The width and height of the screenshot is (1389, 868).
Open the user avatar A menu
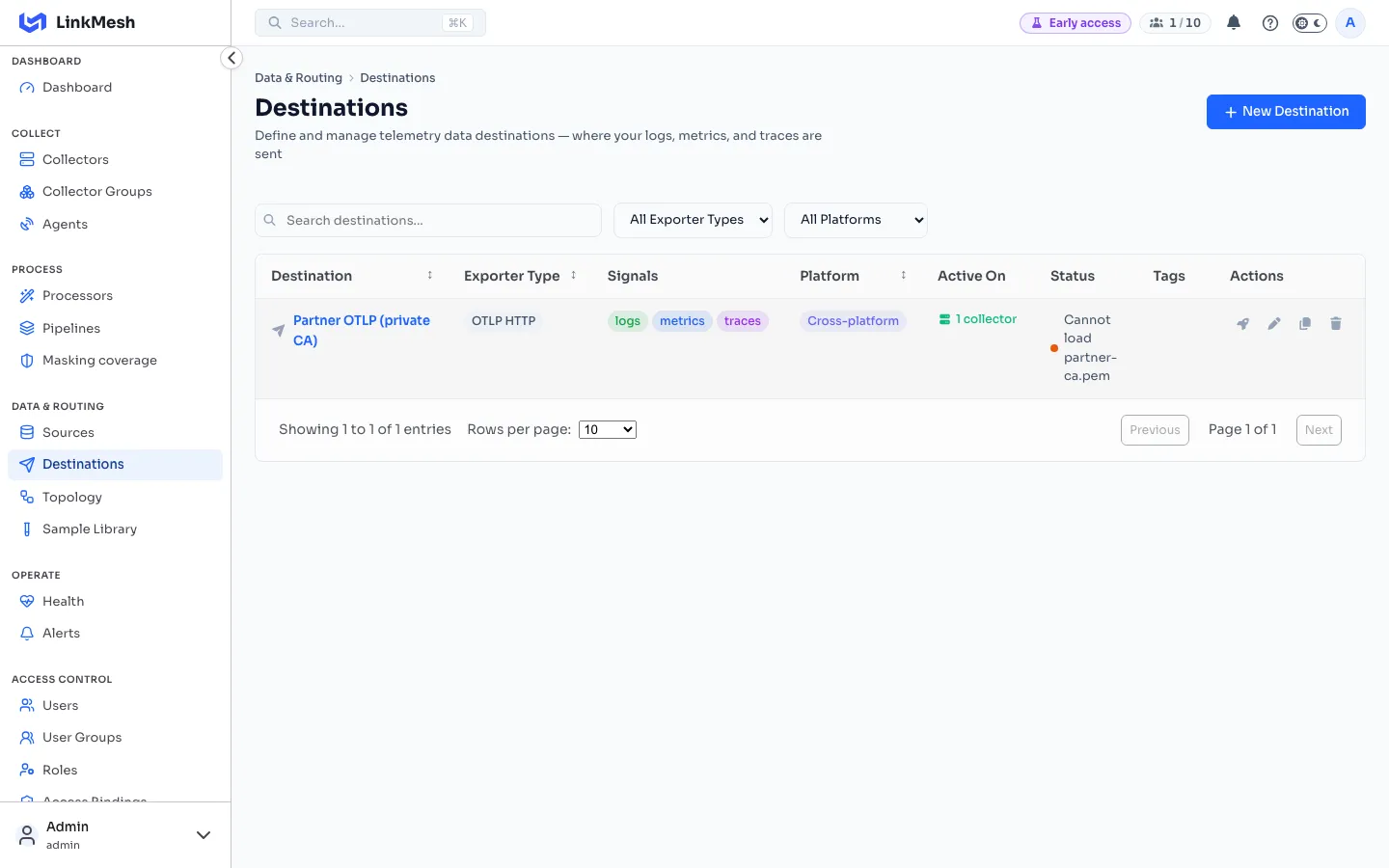pyautogui.click(x=1350, y=23)
